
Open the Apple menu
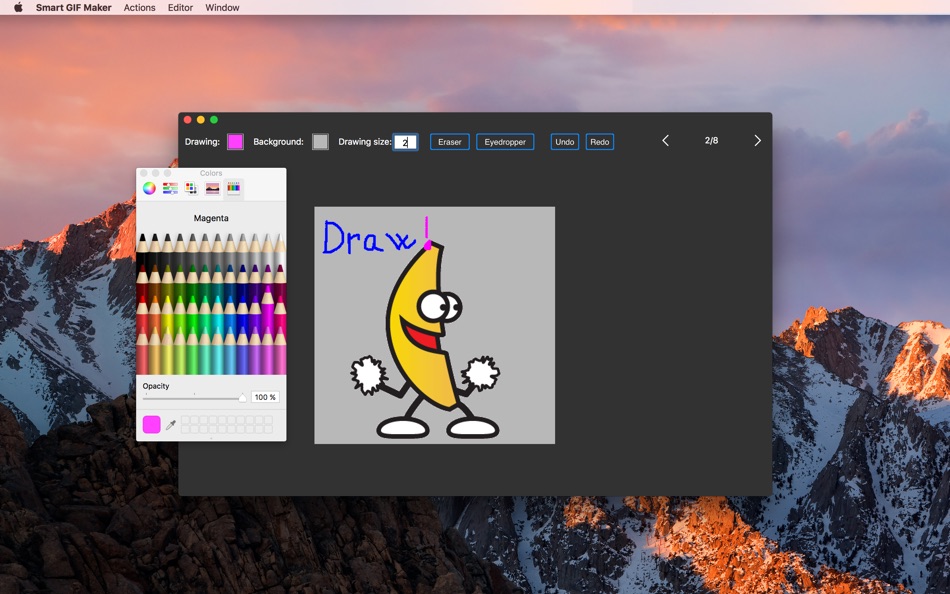tap(18, 7)
